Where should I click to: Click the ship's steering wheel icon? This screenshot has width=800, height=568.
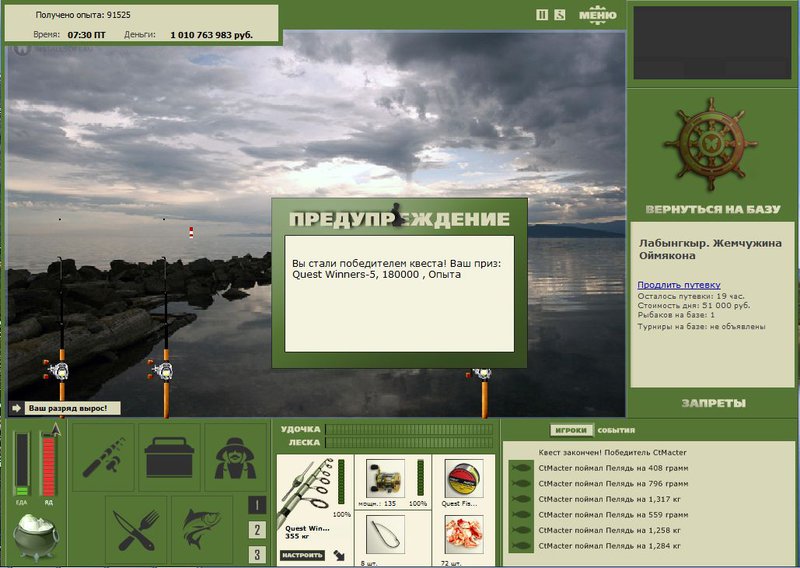pos(710,144)
